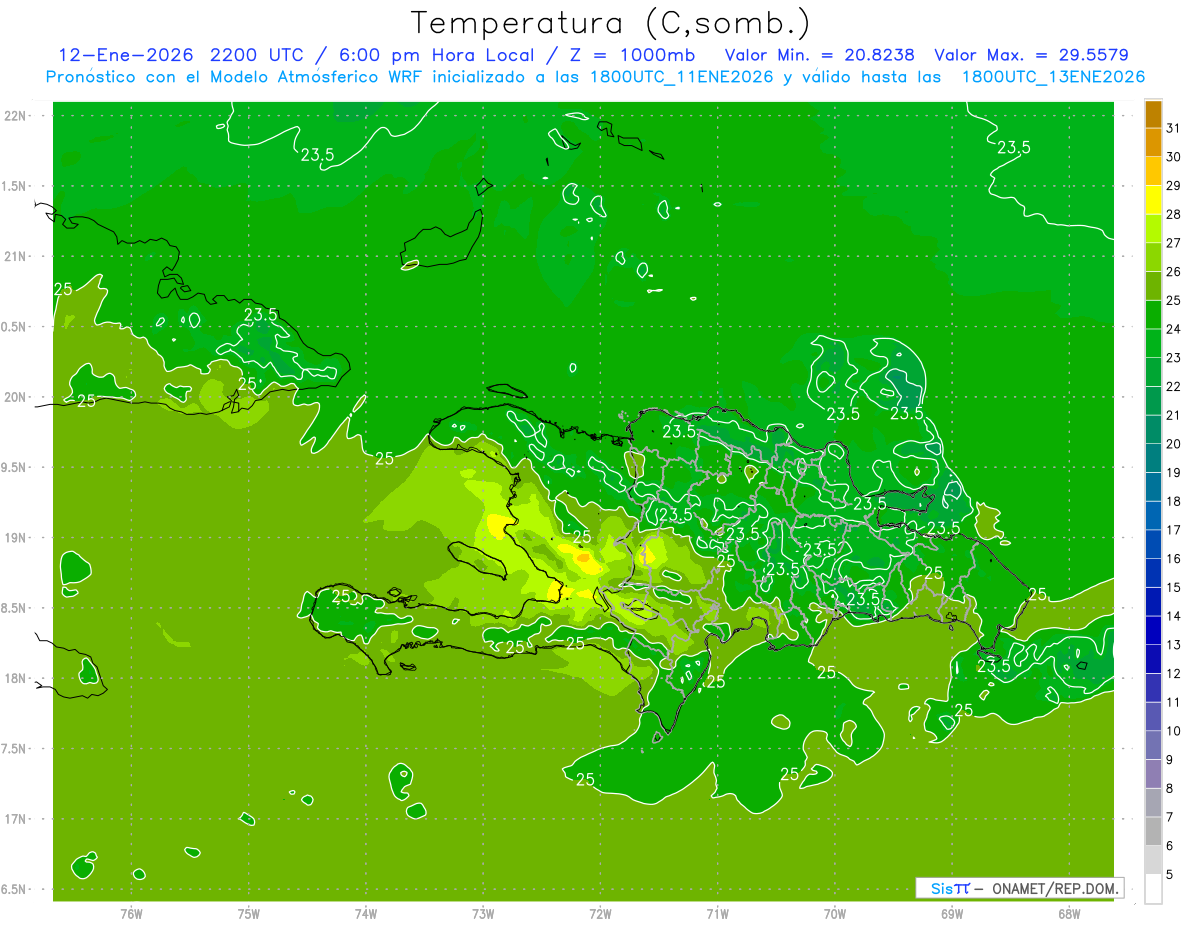Click the '73W' longitude axis label
Viewport: 1200px width, 927px height.
[483, 914]
